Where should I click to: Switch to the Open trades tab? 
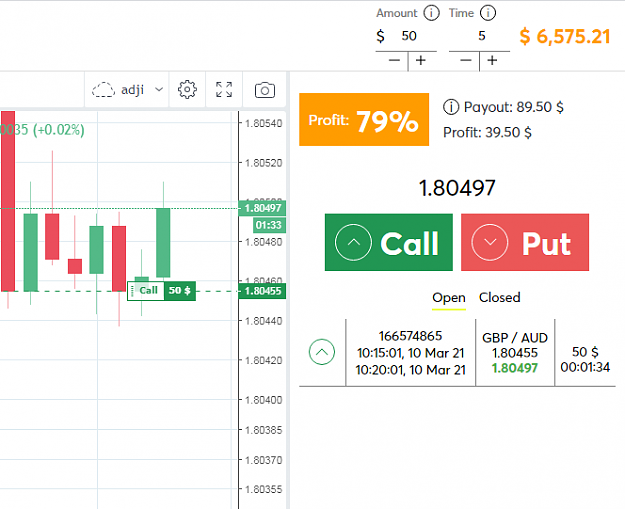point(449,298)
